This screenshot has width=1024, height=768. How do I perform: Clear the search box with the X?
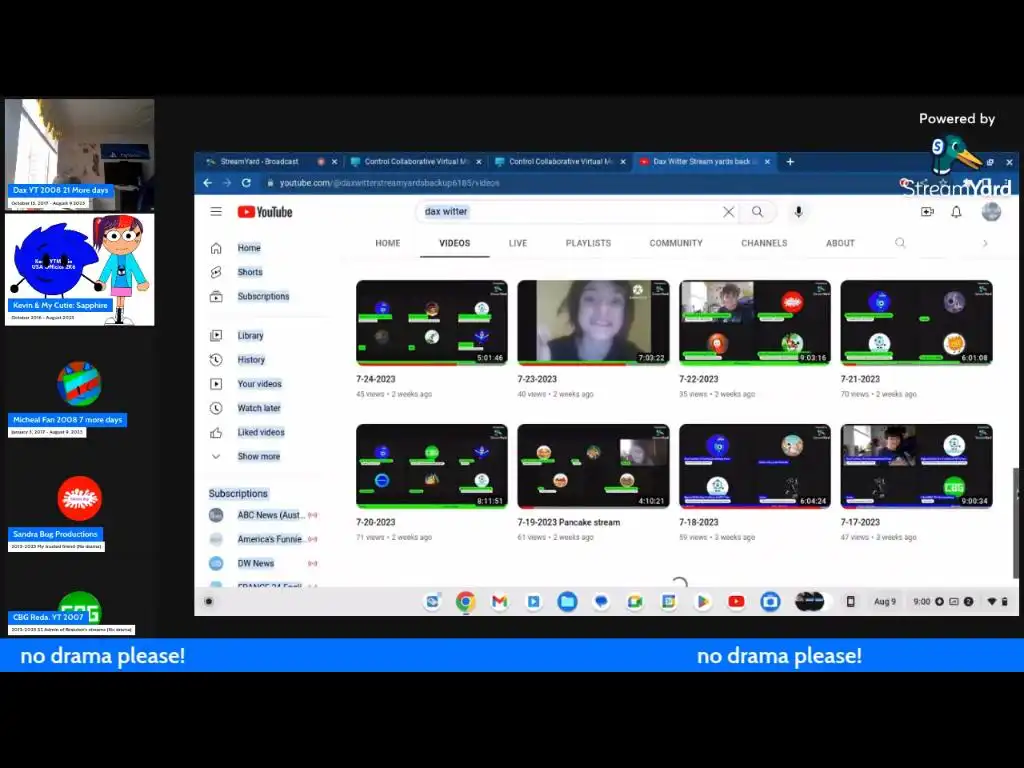click(x=728, y=212)
